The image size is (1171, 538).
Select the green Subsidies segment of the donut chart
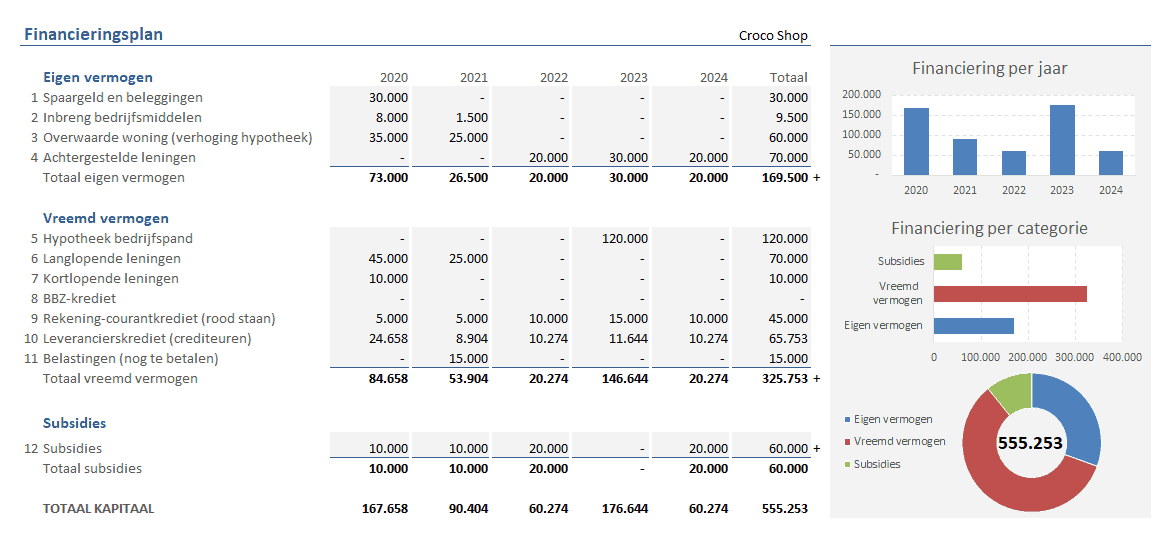coord(1008,391)
